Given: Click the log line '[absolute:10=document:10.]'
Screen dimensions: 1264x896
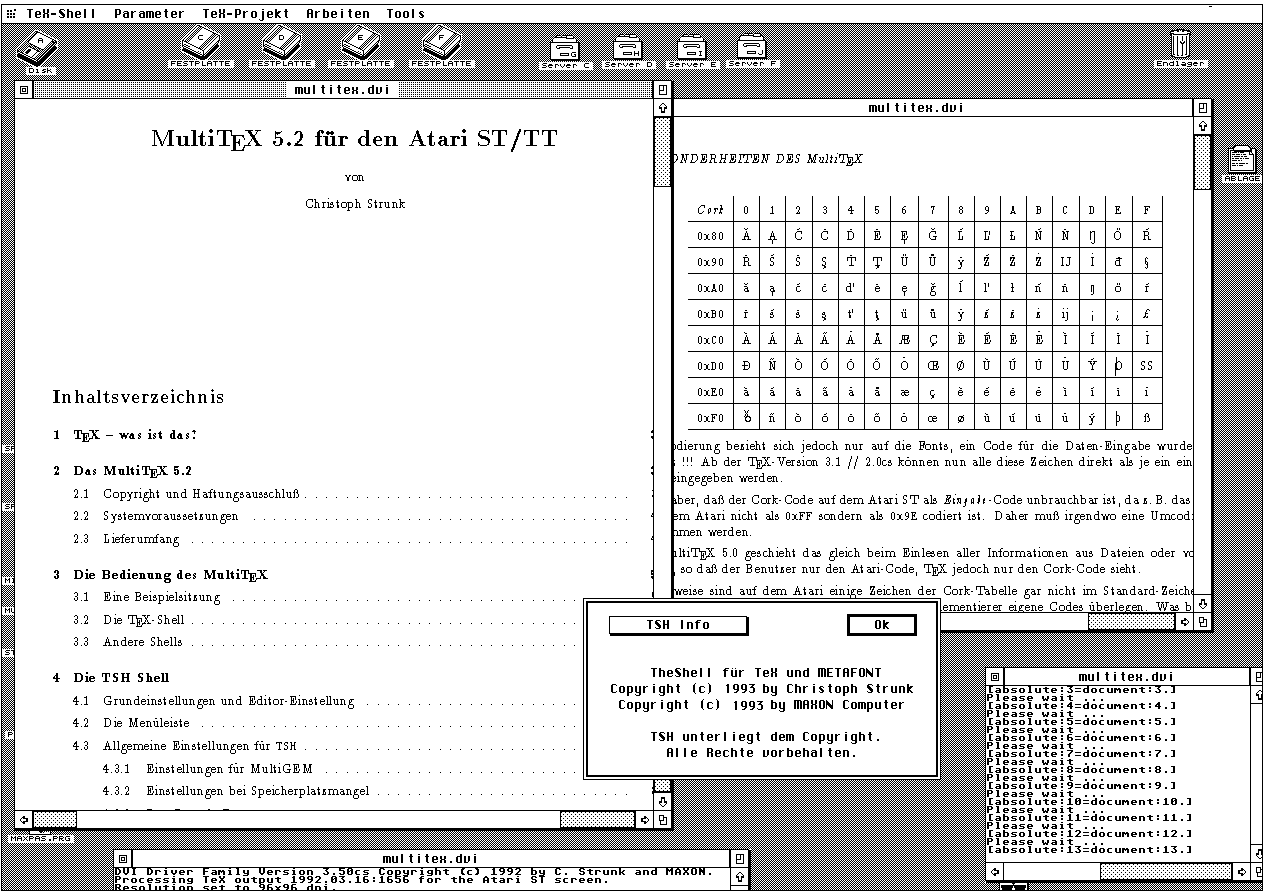Looking at the screenshot, I should 1089,801.
